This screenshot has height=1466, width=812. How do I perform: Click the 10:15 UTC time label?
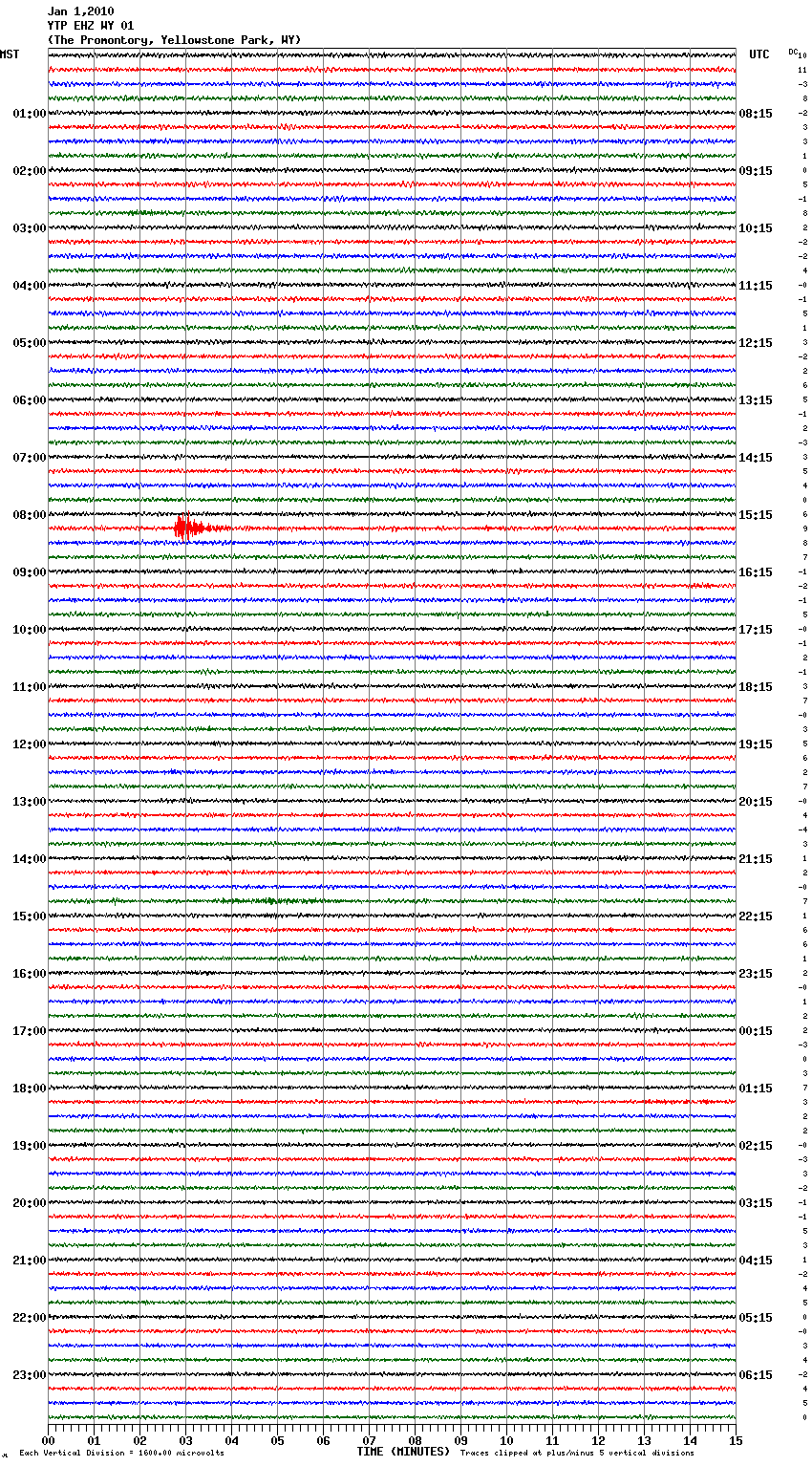point(756,228)
